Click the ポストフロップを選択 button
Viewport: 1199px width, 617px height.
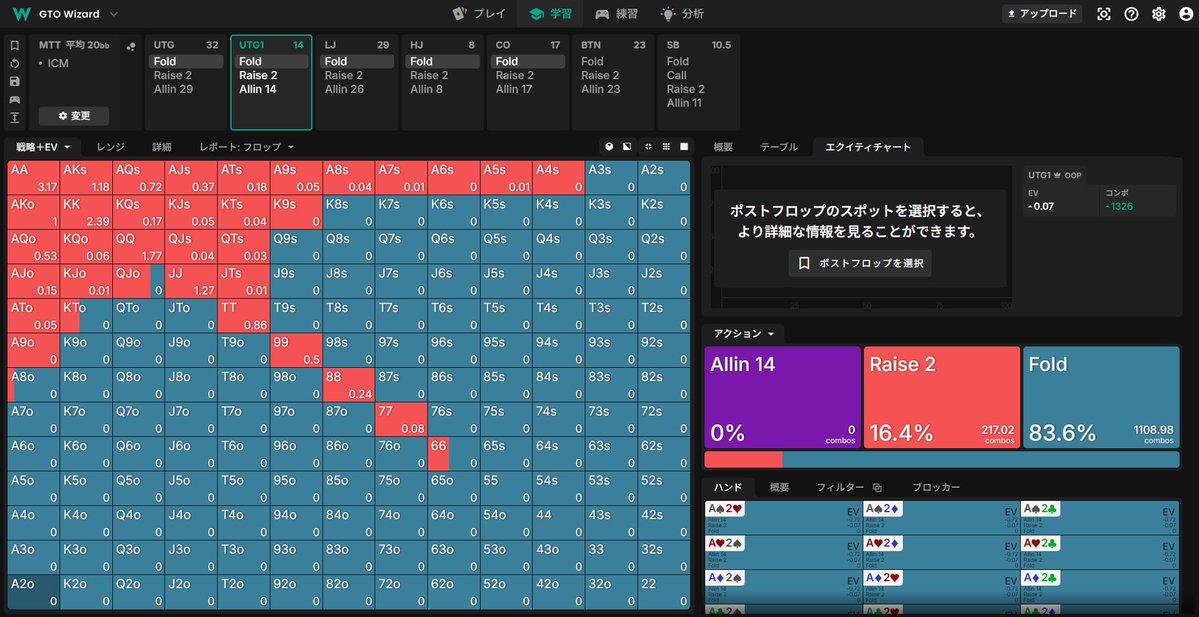[x=860, y=263]
